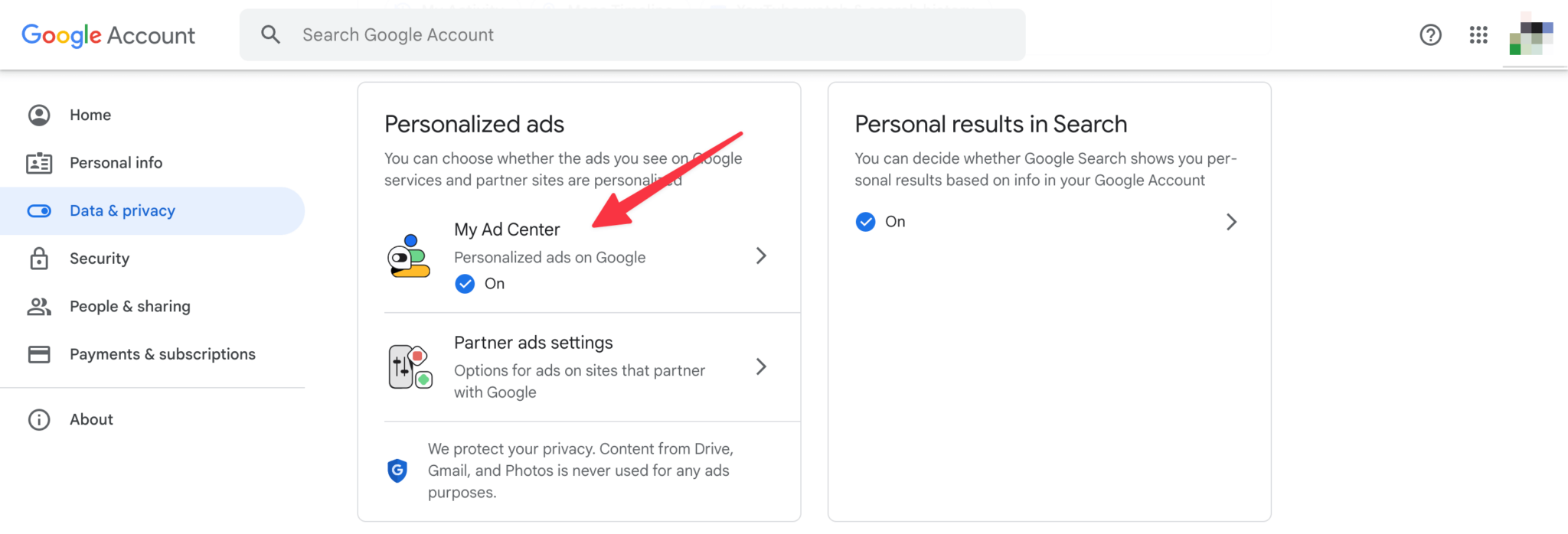Open the Google apps grid icon
This screenshot has width=1568, height=534.
(1478, 35)
